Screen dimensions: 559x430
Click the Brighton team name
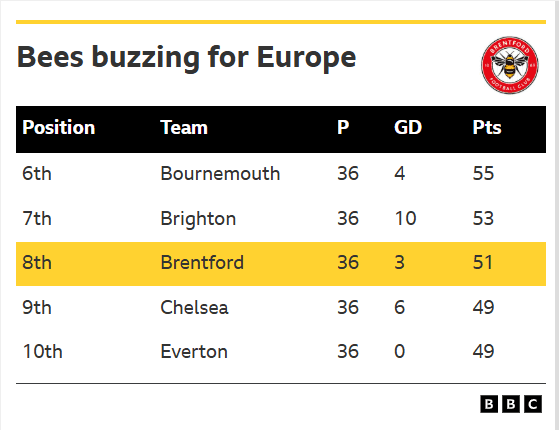(198, 219)
